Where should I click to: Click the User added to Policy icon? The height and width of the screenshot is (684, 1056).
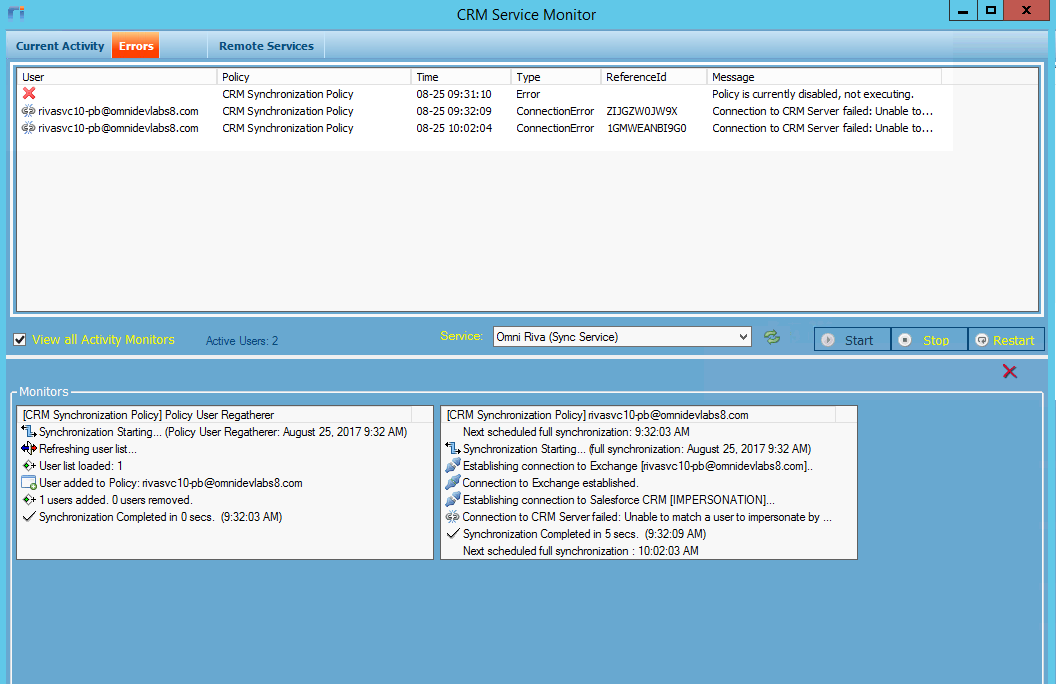[29, 482]
